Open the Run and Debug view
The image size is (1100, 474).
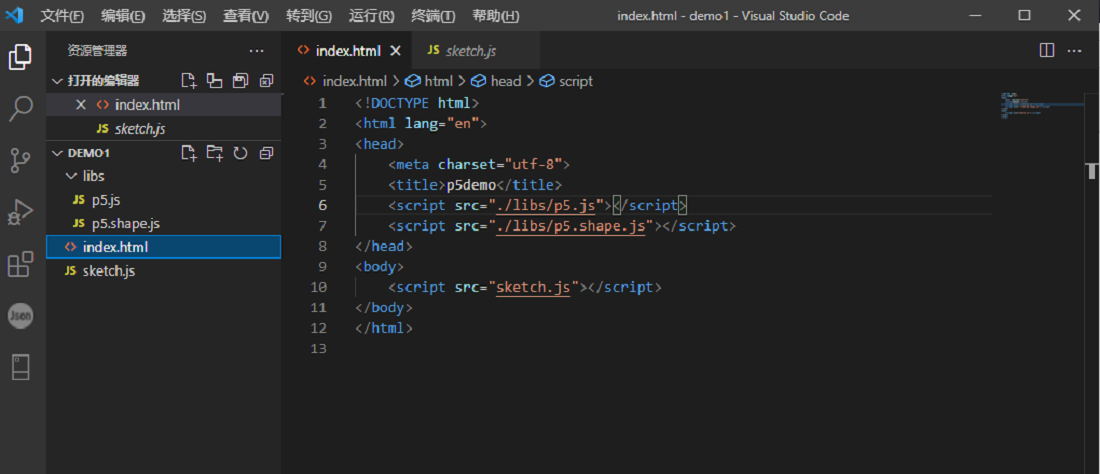pos(20,212)
